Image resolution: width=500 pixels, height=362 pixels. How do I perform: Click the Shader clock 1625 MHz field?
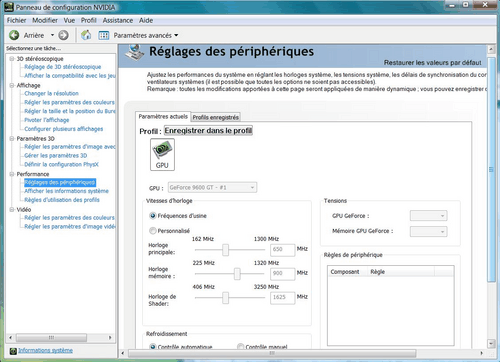coord(282,298)
